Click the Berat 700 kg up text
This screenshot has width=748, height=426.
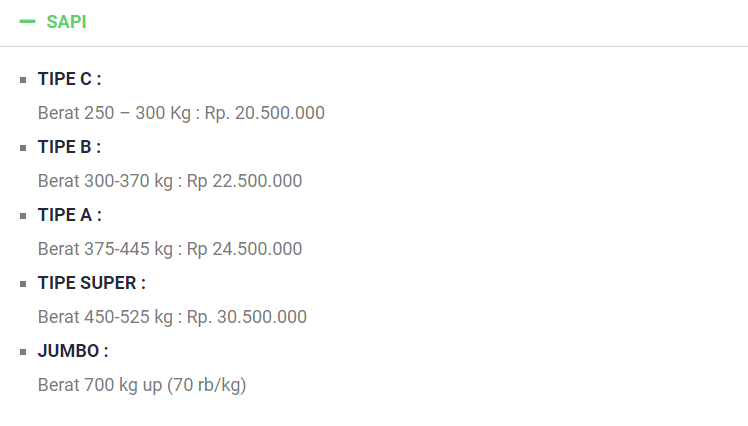coord(100,385)
